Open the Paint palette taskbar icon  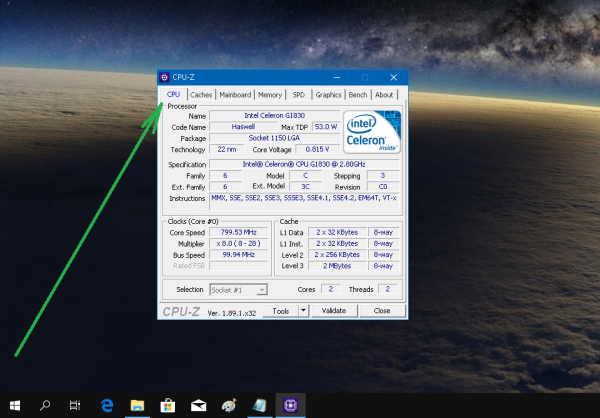229,405
